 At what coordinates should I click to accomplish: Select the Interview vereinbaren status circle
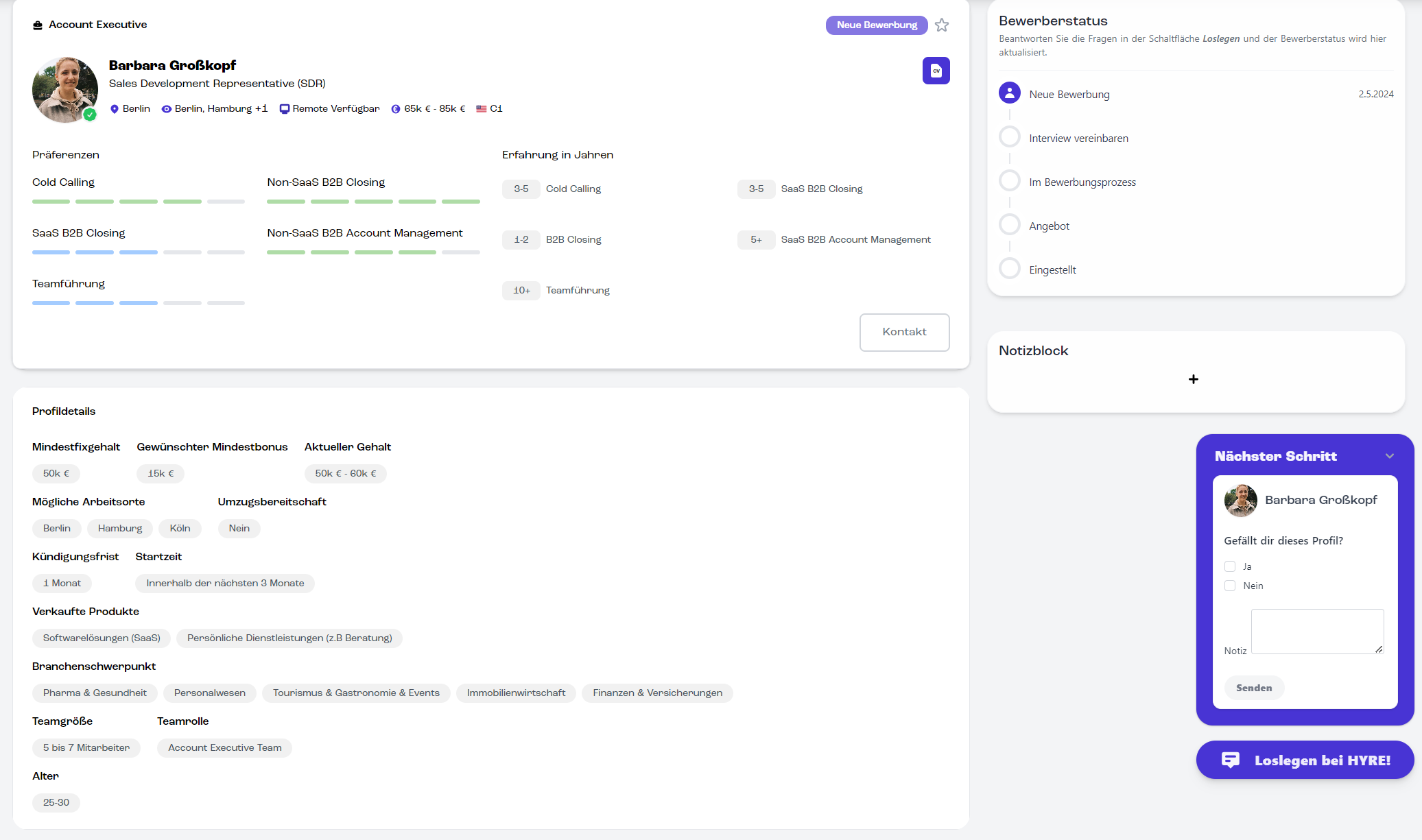point(1010,137)
